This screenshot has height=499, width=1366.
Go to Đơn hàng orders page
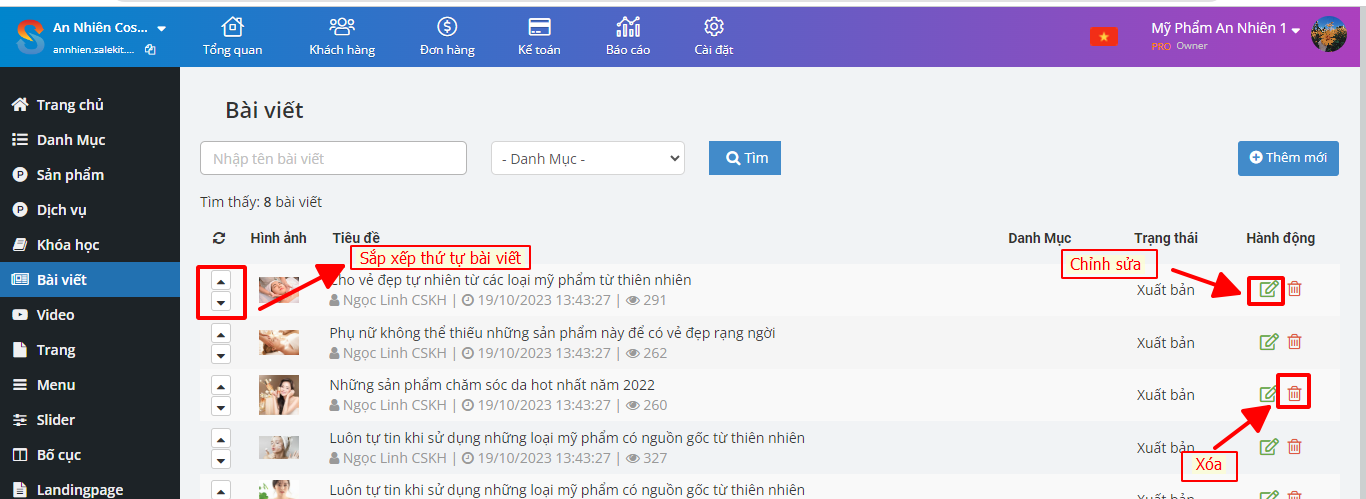coord(447,36)
